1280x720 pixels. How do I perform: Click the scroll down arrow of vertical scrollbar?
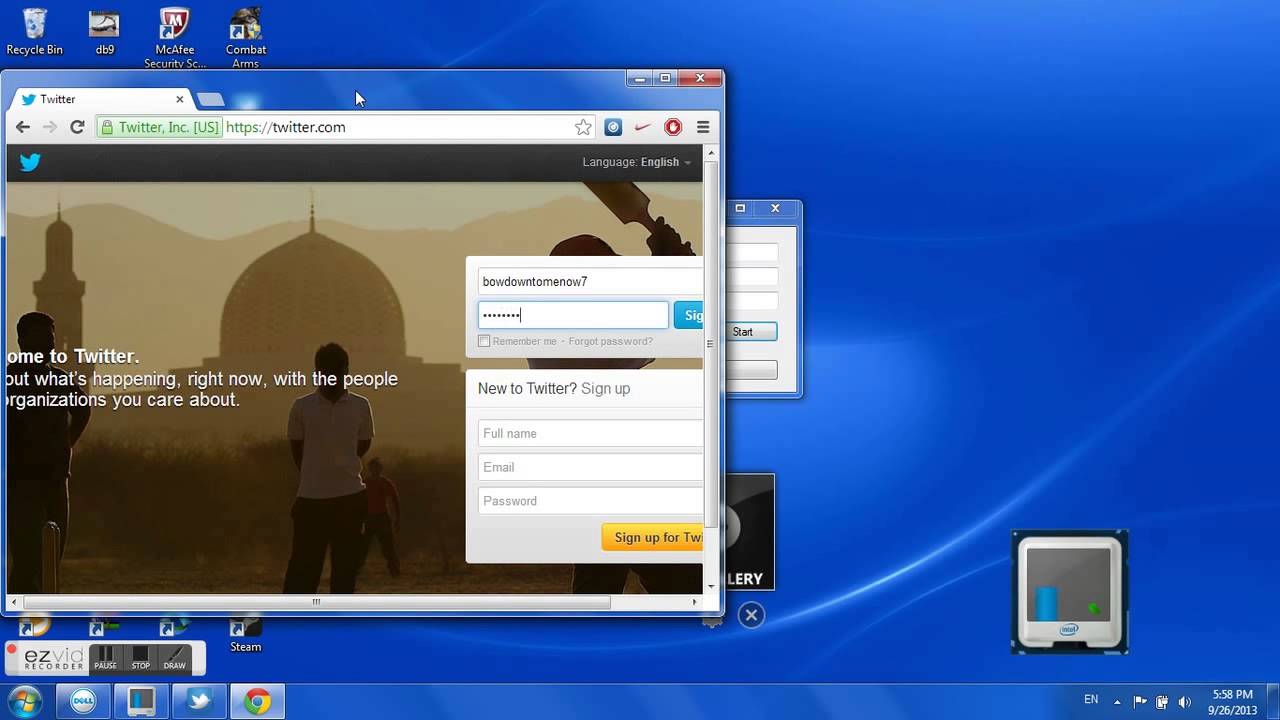click(711, 586)
